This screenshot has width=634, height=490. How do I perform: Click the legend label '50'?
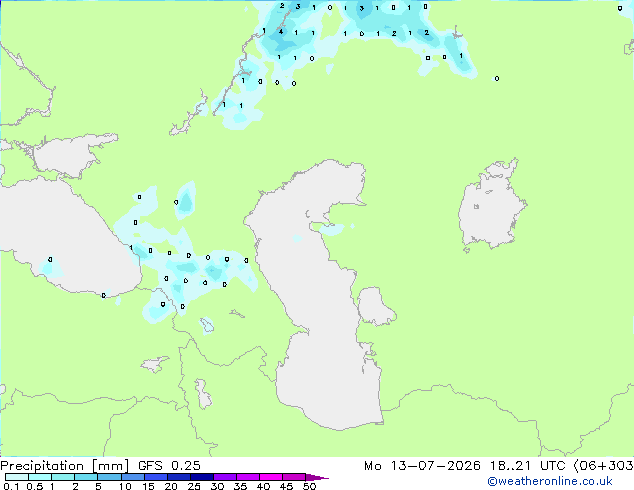click(x=309, y=486)
